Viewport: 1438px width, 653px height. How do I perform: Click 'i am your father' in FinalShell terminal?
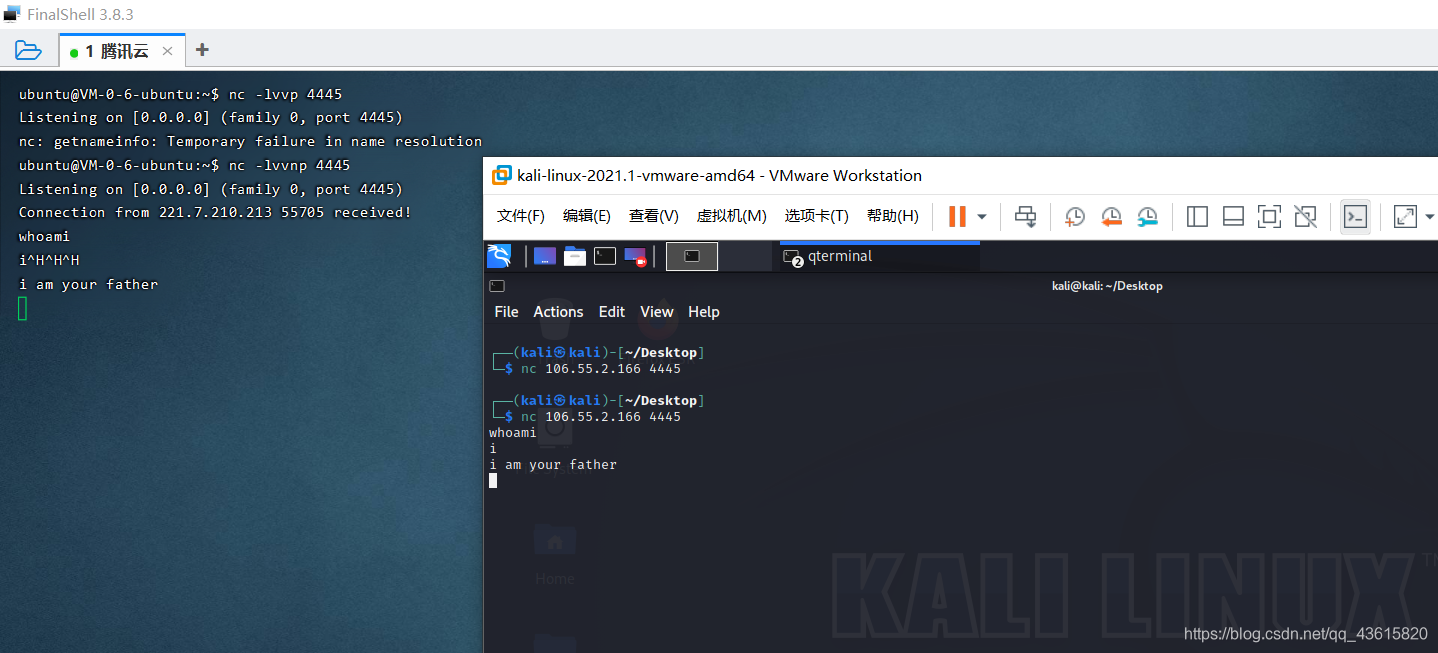(x=88, y=285)
